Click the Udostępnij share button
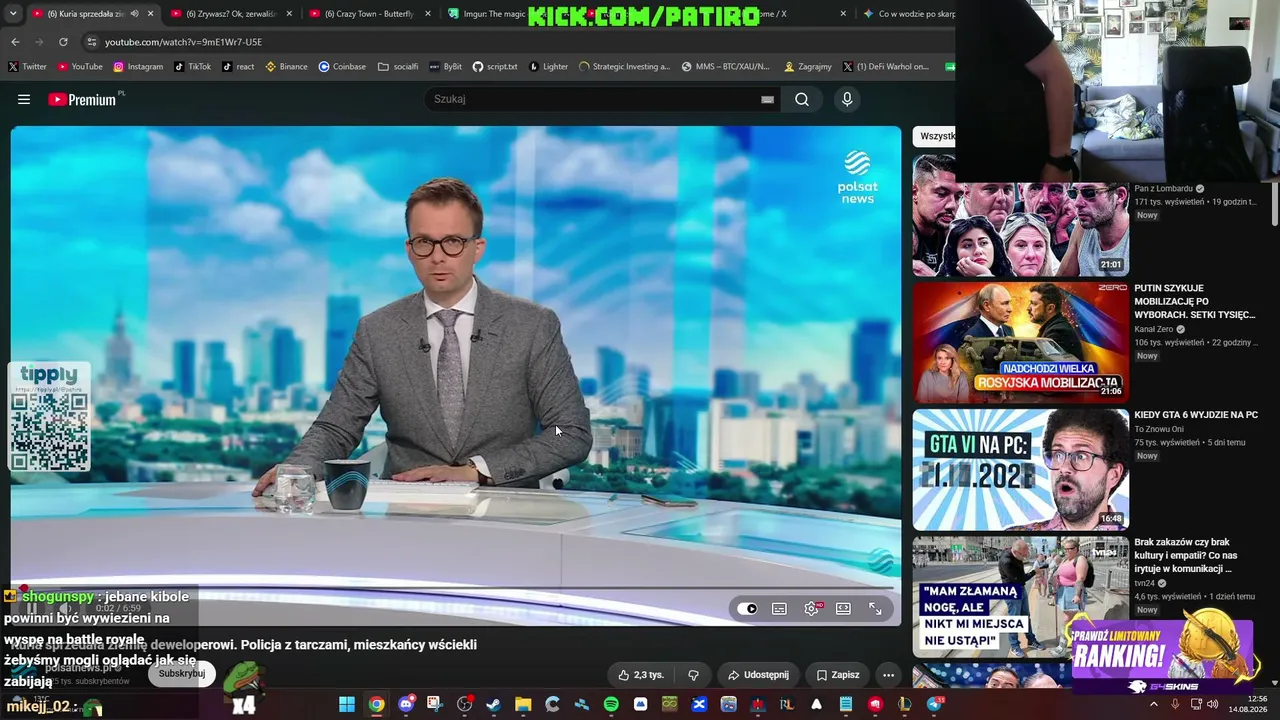Image resolution: width=1280 pixels, height=720 pixels. coord(758,675)
